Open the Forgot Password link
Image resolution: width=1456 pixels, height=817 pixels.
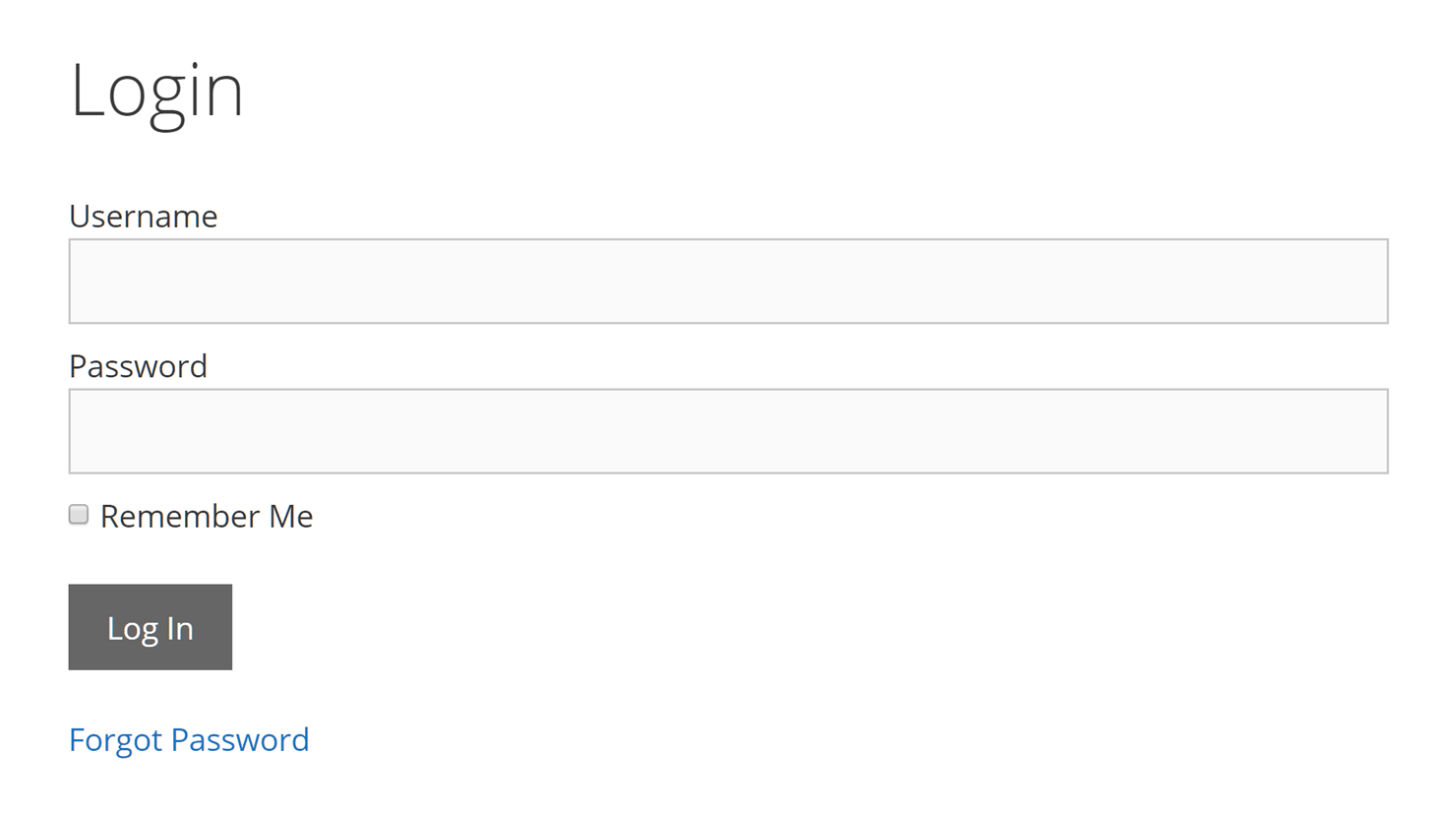click(x=189, y=739)
